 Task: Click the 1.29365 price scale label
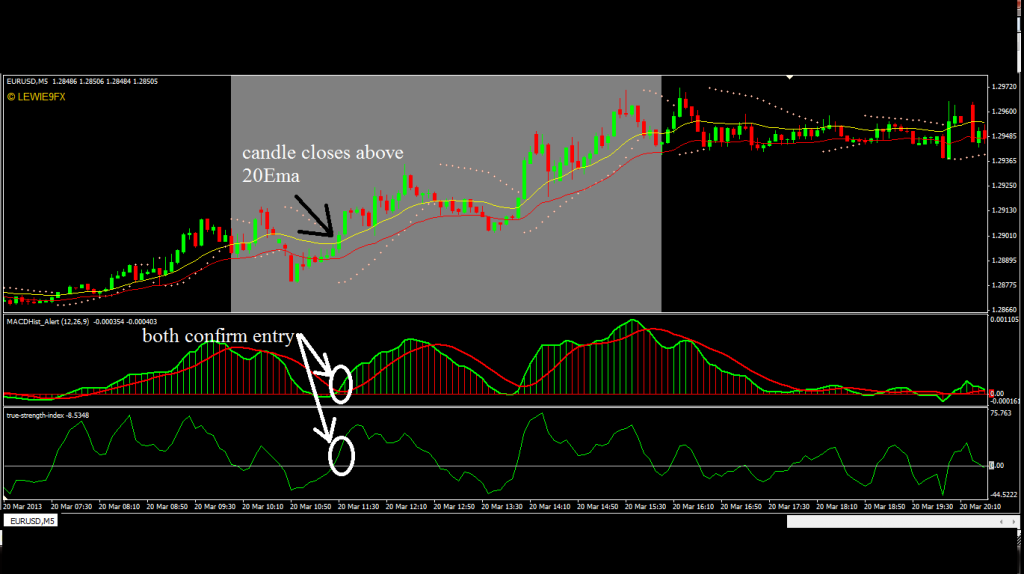click(x=1004, y=161)
